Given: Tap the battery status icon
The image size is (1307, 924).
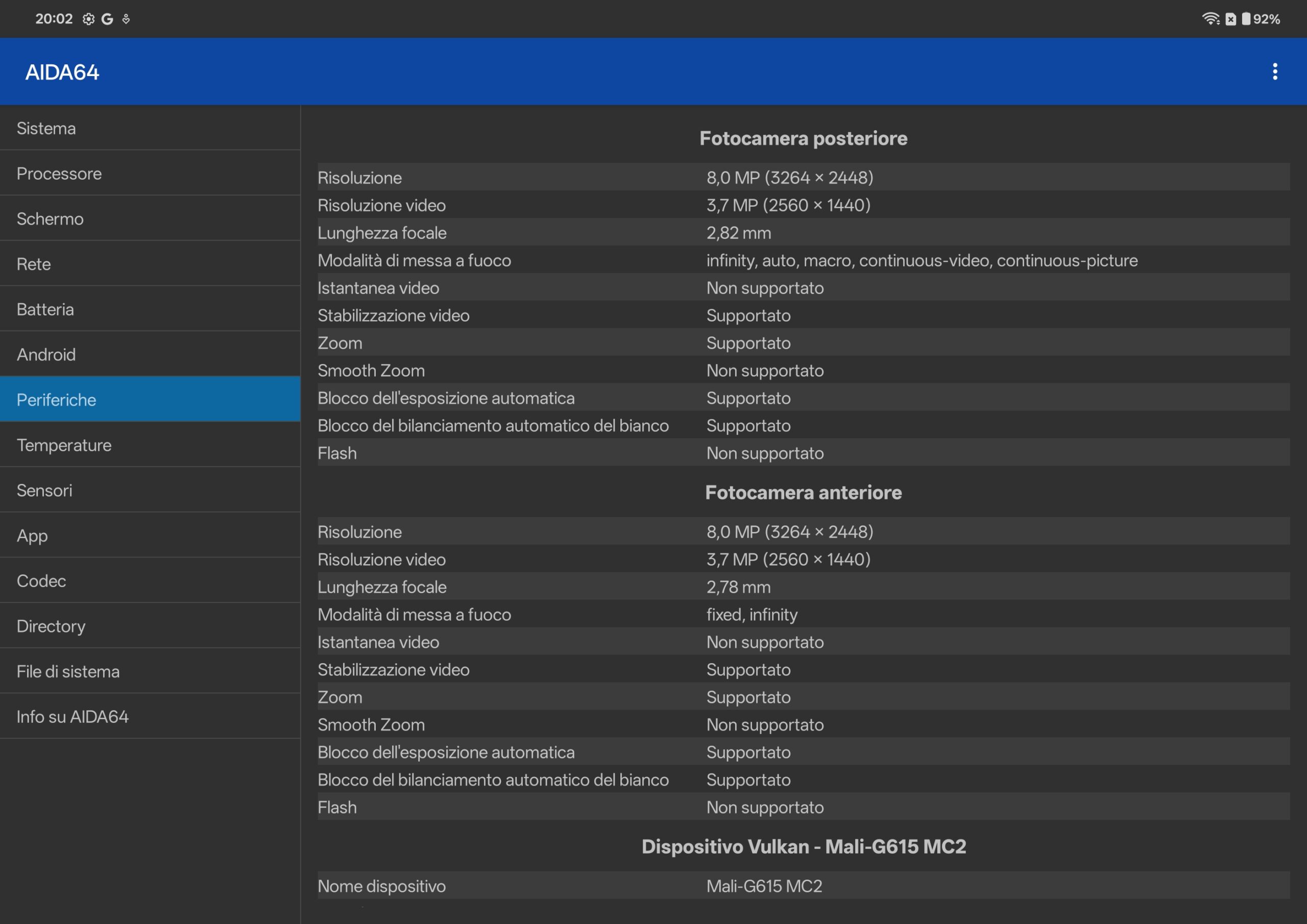Looking at the screenshot, I should click(x=1246, y=19).
